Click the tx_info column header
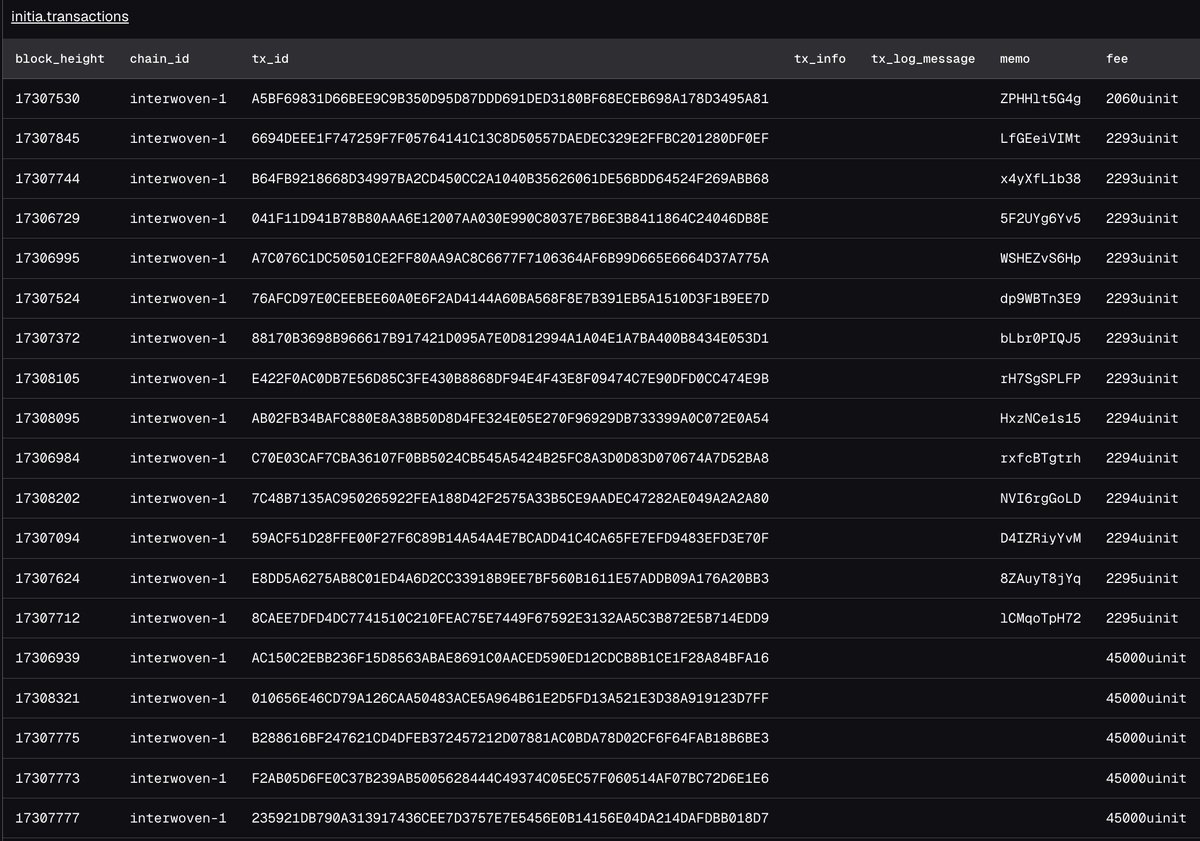 coord(820,59)
